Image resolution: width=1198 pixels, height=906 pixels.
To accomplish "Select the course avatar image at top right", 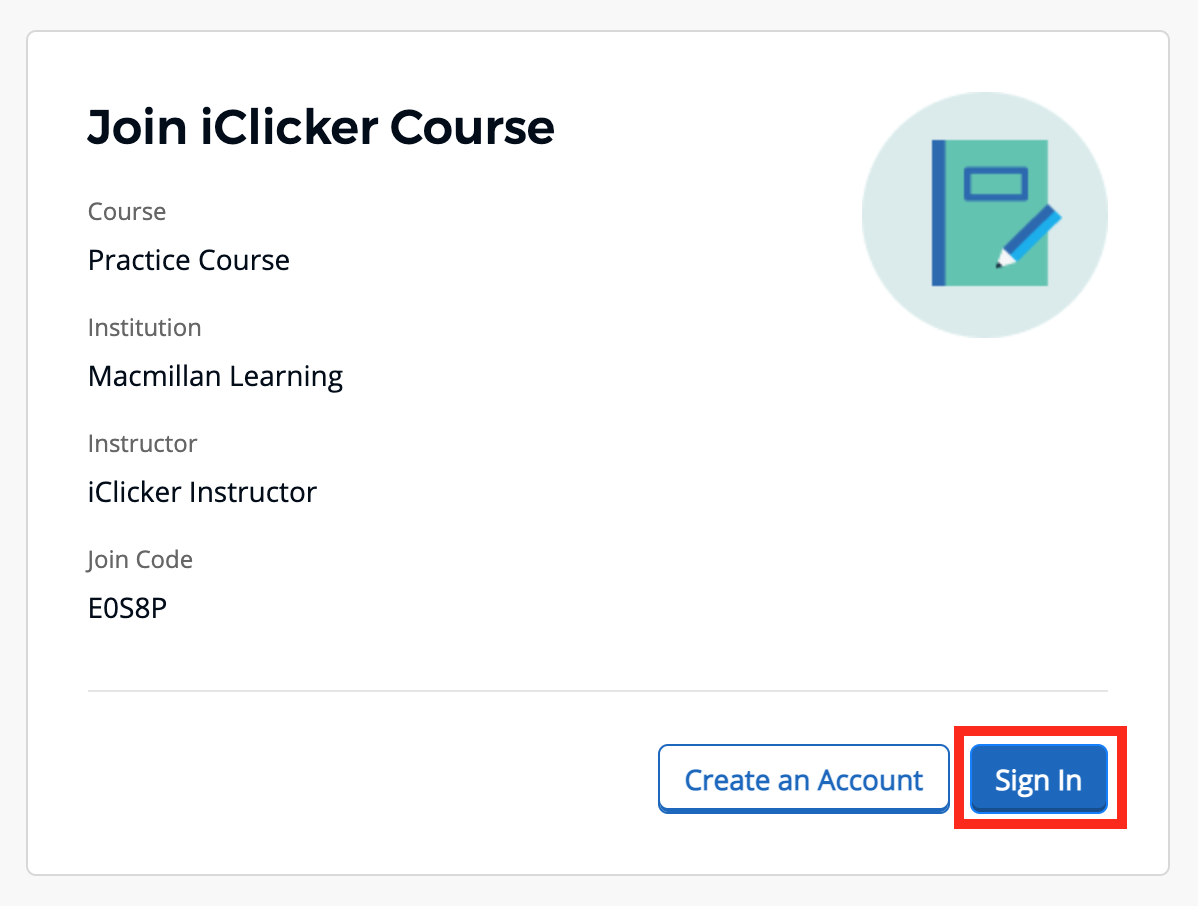I will 985,215.
